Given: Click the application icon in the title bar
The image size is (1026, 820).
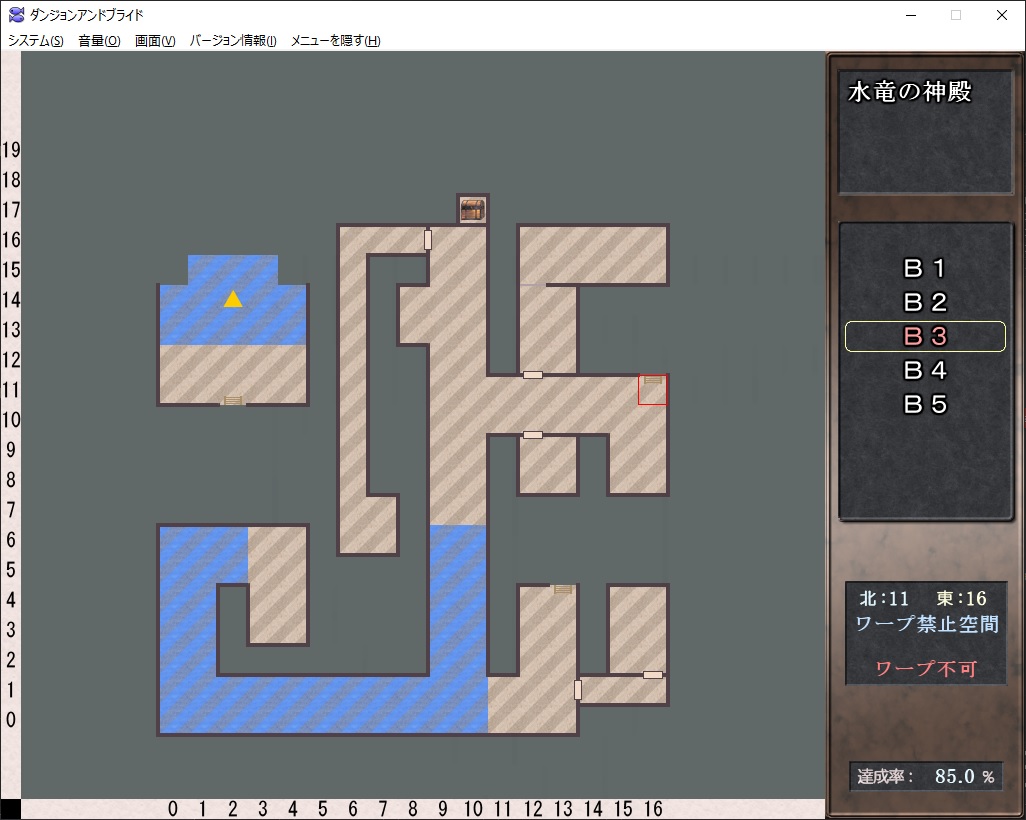Looking at the screenshot, I should pyautogui.click(x=17, y=15).
